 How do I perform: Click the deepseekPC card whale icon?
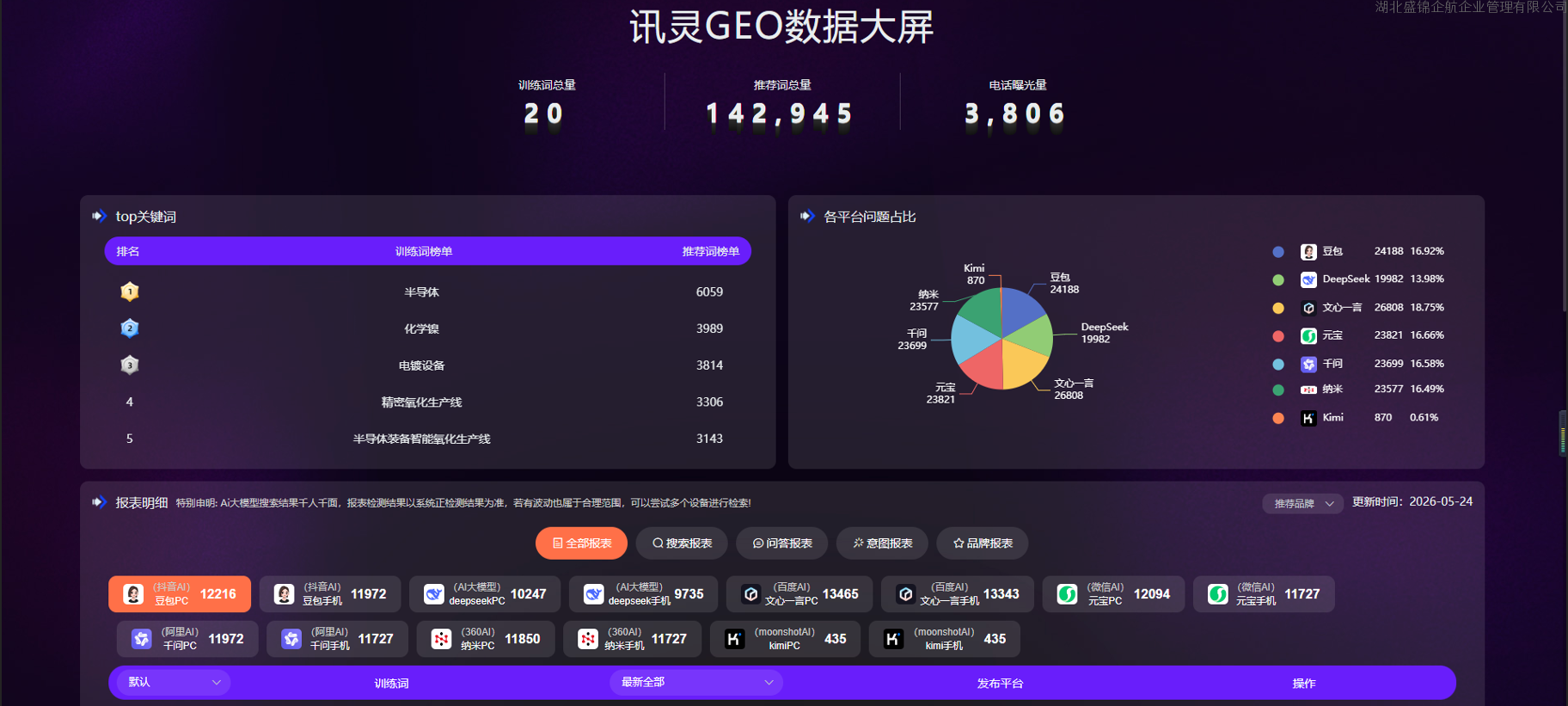[x=434, y=594]
